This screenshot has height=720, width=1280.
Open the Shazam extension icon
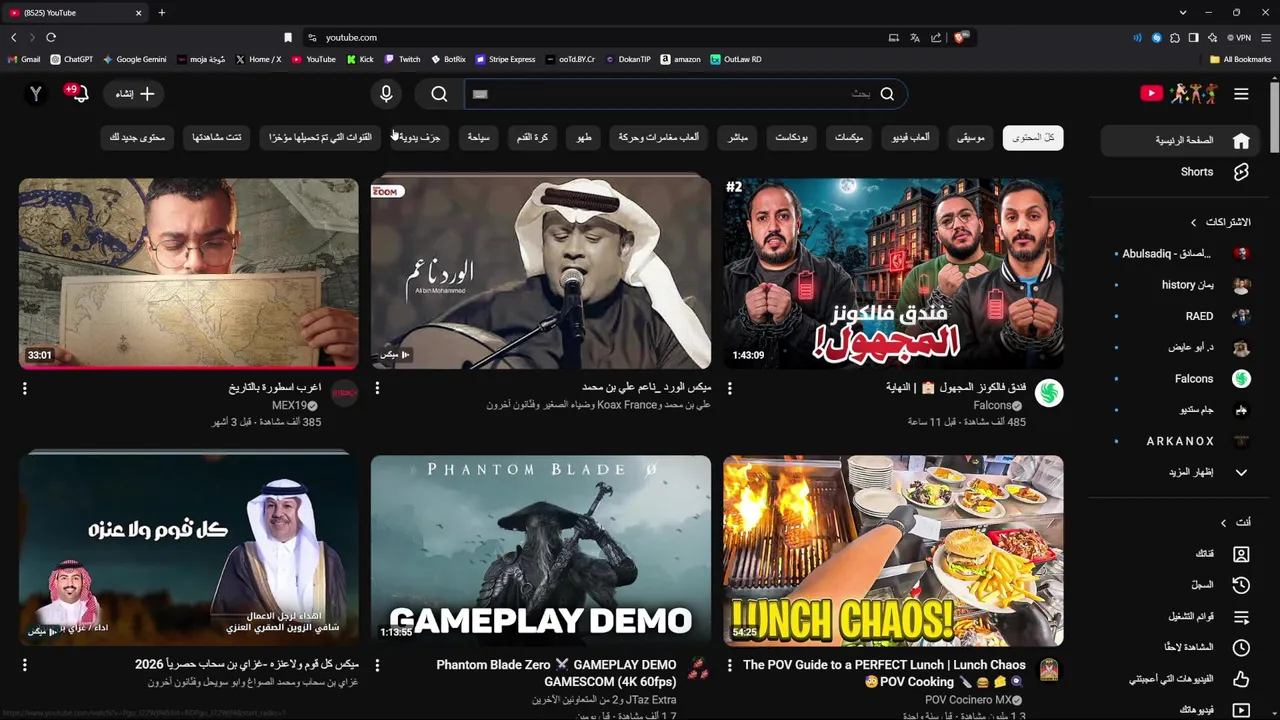coord(1156,38)
